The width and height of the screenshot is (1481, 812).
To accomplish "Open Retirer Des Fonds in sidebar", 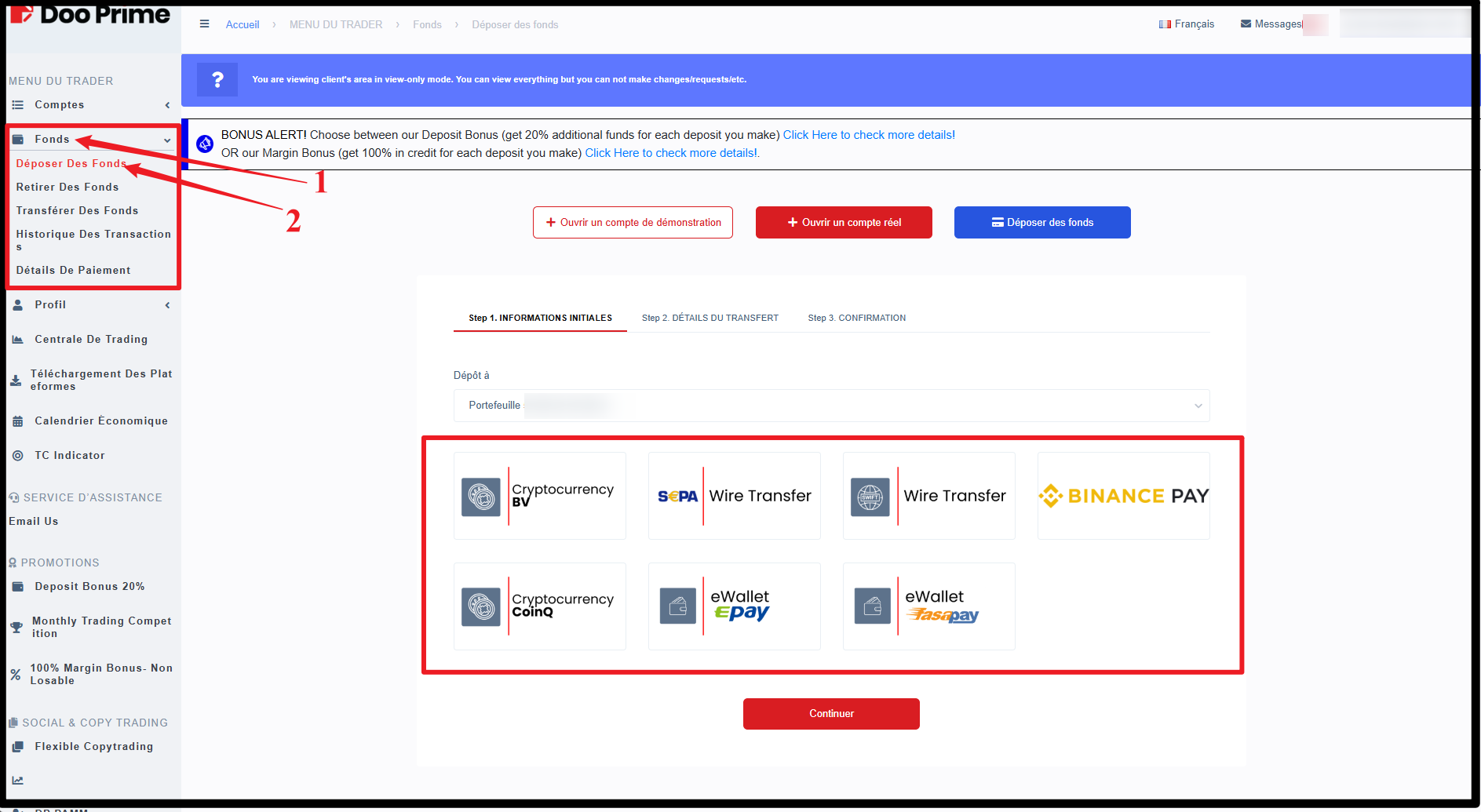I will pyautogui.click(x=67, y=188).
